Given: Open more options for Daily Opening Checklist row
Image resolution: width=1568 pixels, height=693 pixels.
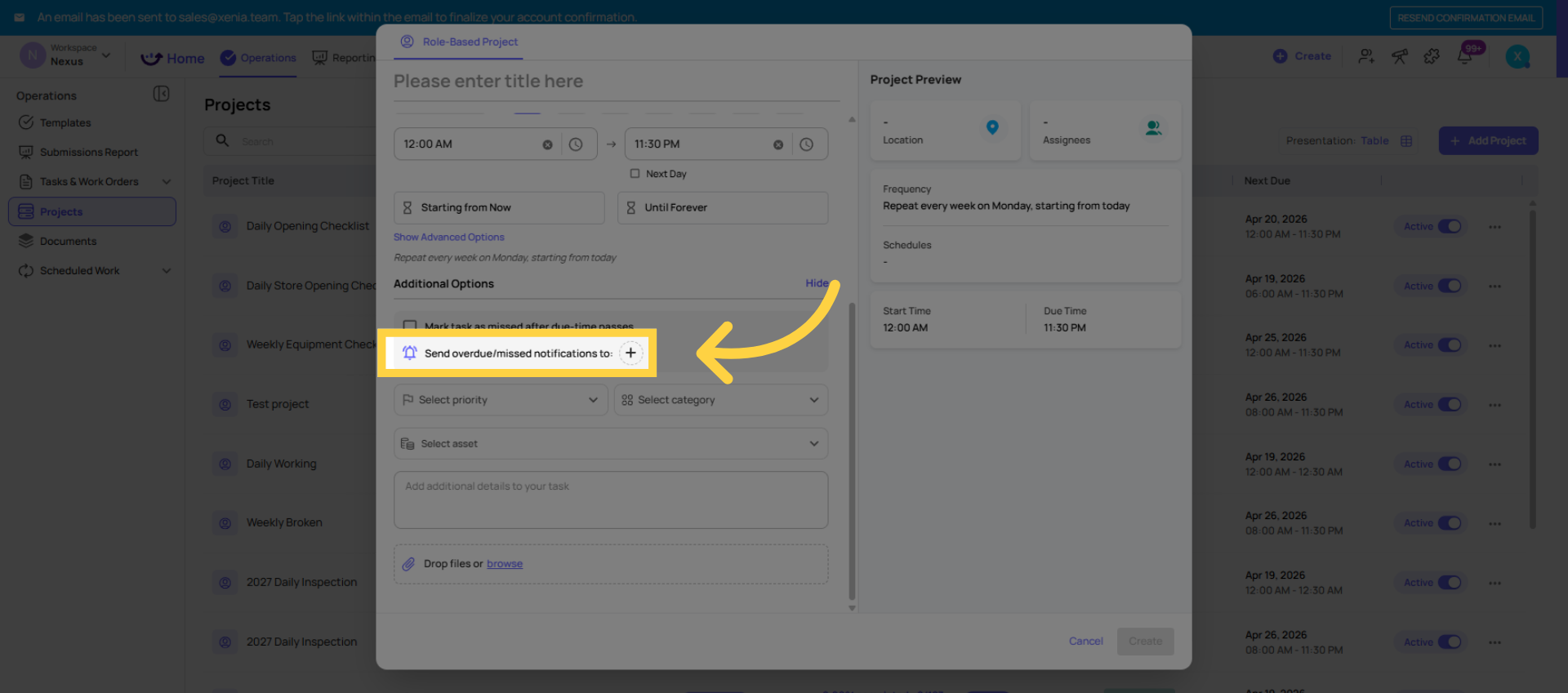Looking at the screenshot, I should [1494, 227].
